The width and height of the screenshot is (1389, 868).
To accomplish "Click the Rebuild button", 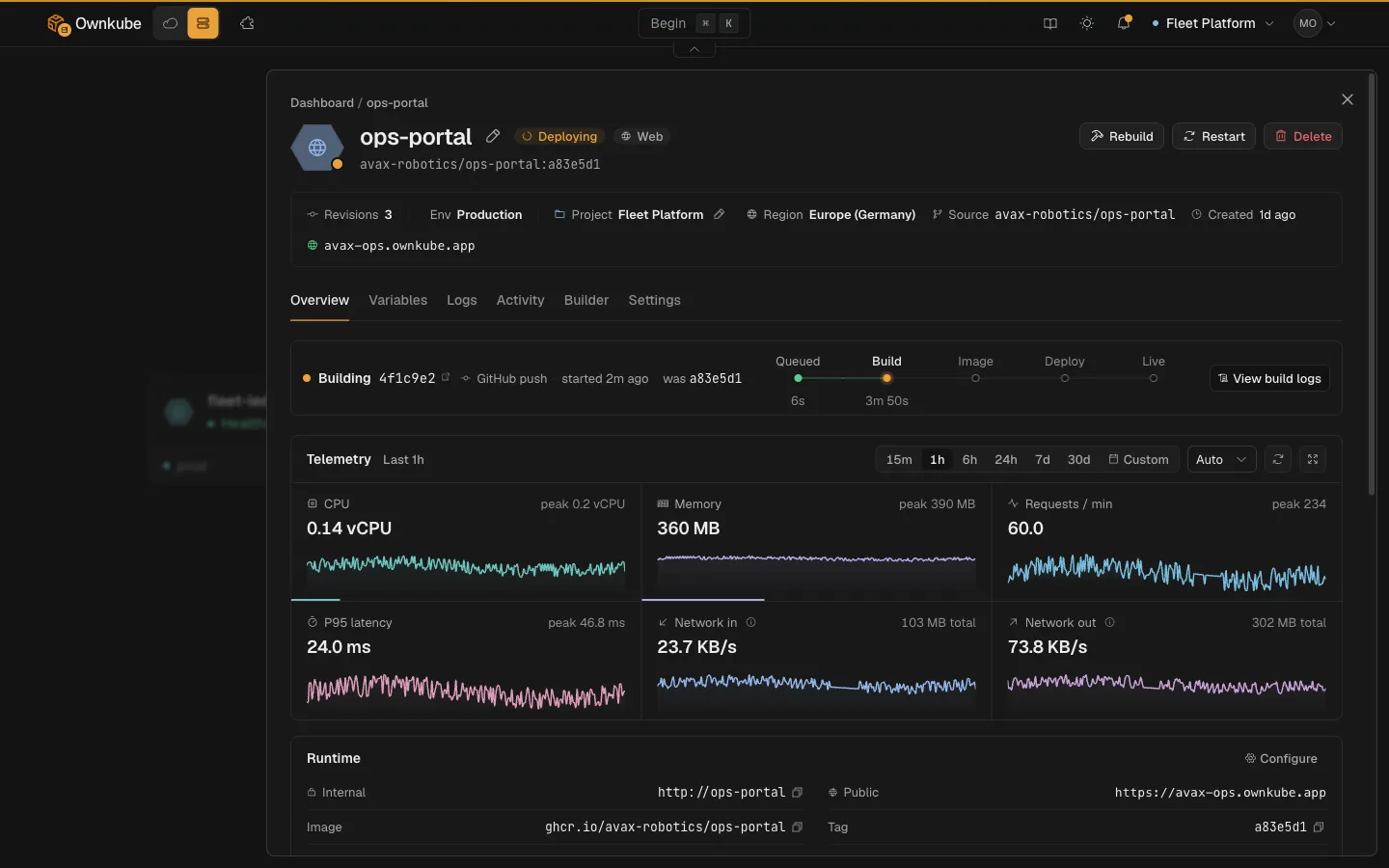I will (x=1122, y=136).
